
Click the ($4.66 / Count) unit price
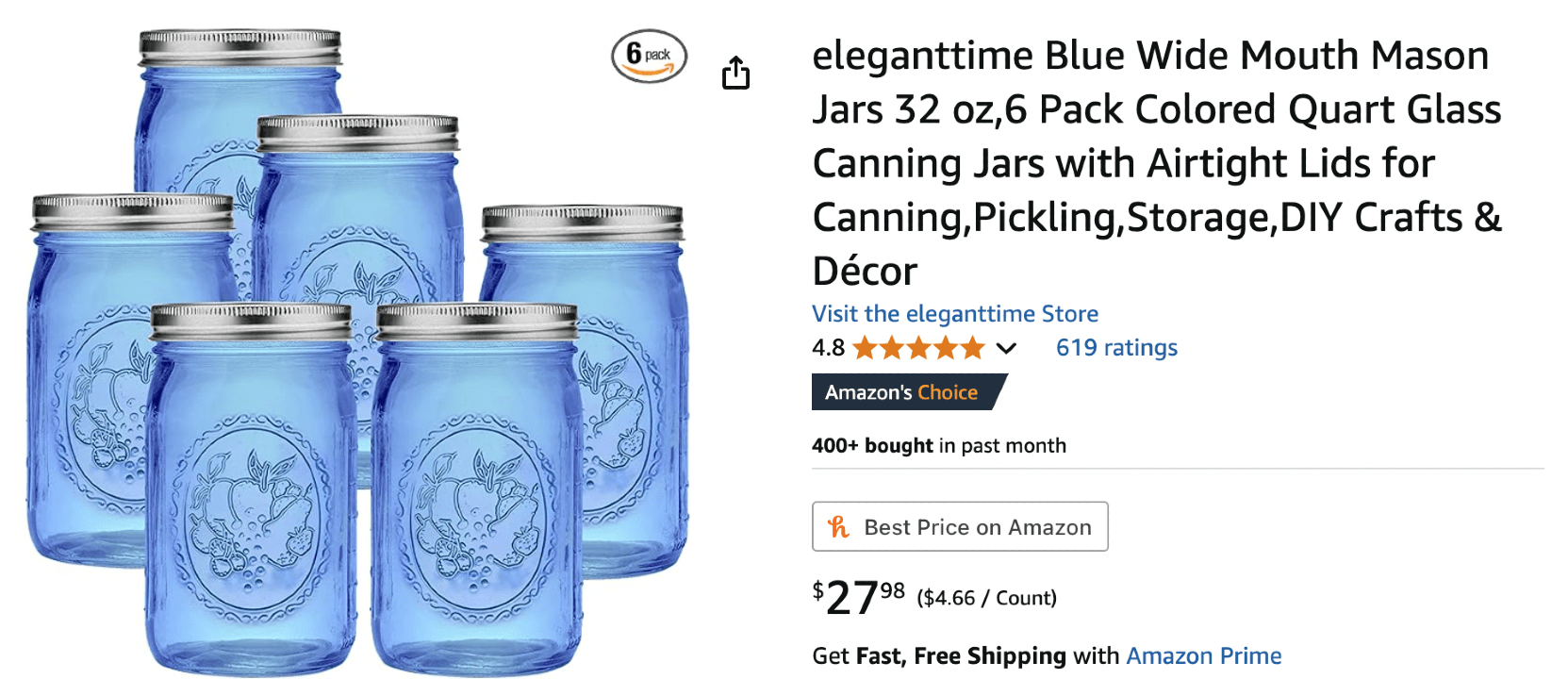(x=986, y=598)
